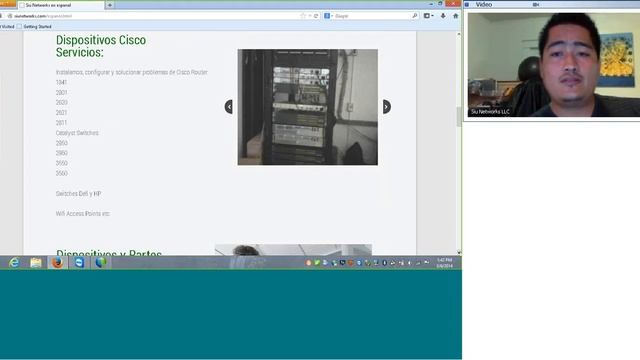Open the globe application in the taskbar
640x360 pixels.
tap(101, 262)
